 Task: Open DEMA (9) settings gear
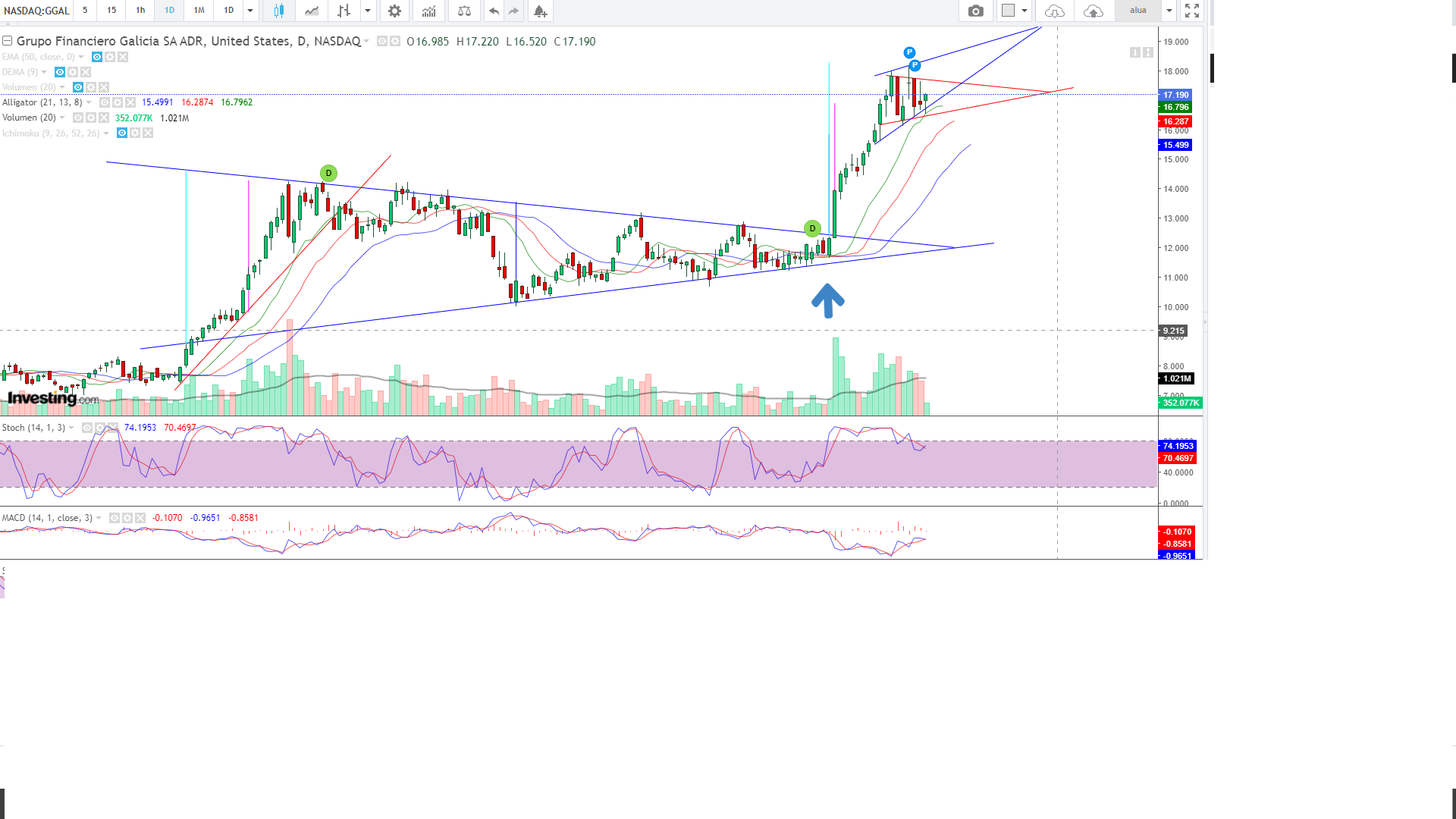[x=73, y=72]
